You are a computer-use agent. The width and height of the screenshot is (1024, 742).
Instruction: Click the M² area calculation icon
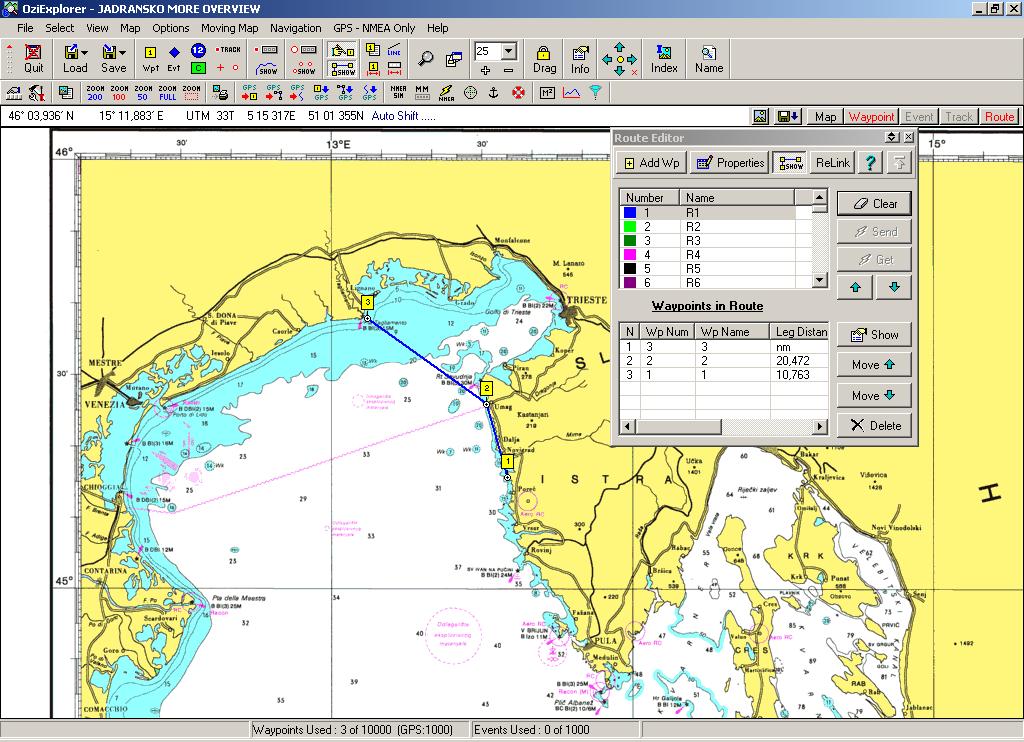(x=547, y=93)
